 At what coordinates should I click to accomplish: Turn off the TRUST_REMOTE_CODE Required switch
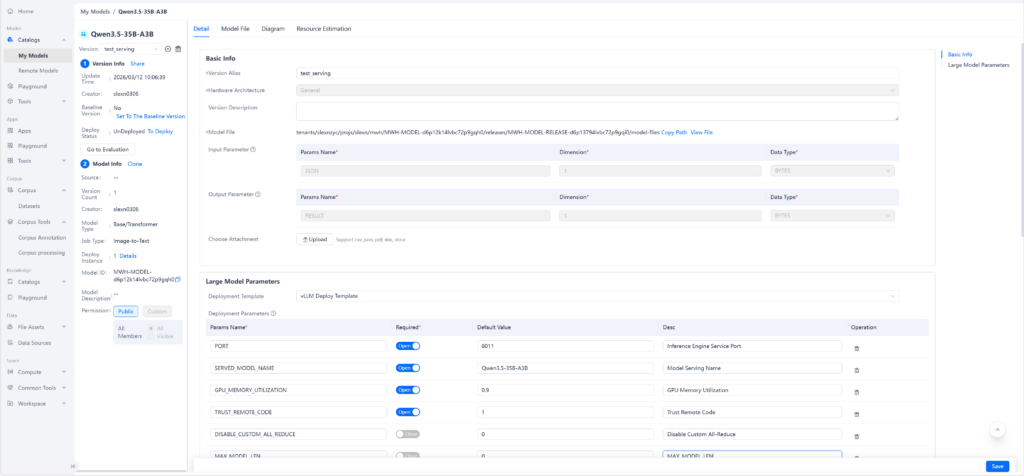[408, 412]
